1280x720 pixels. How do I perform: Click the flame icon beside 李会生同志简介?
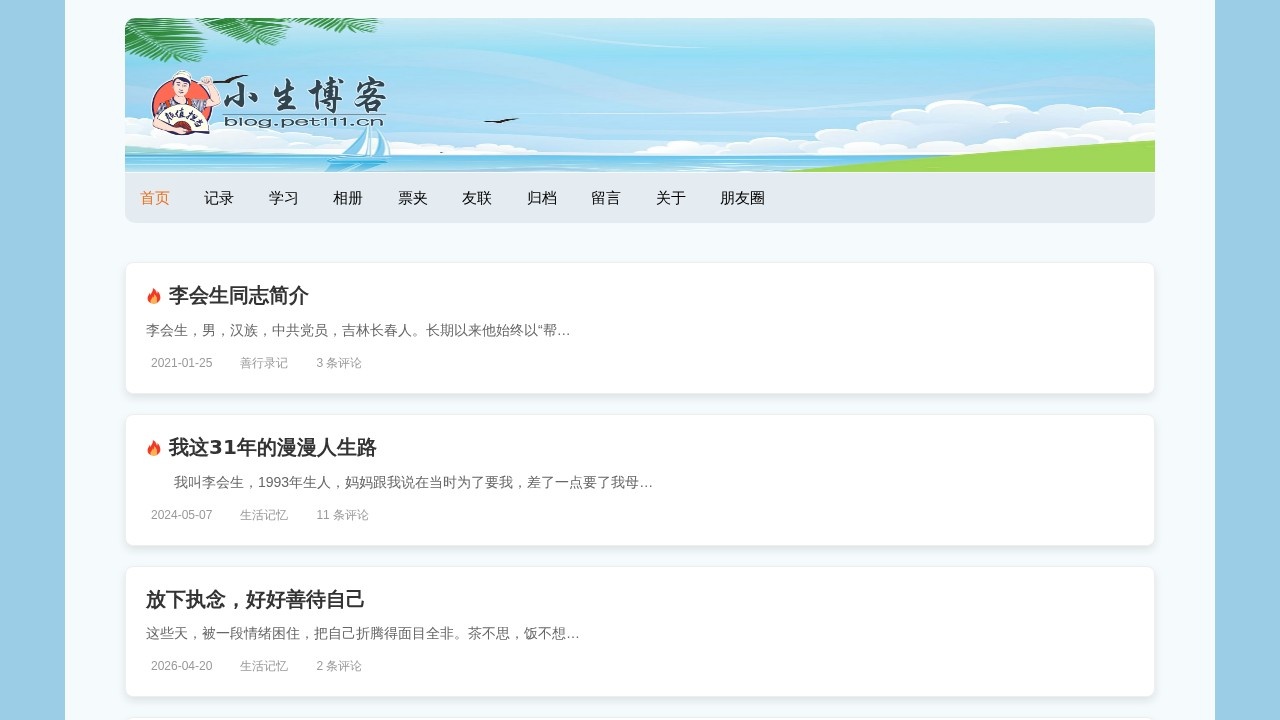pos(154,296)
